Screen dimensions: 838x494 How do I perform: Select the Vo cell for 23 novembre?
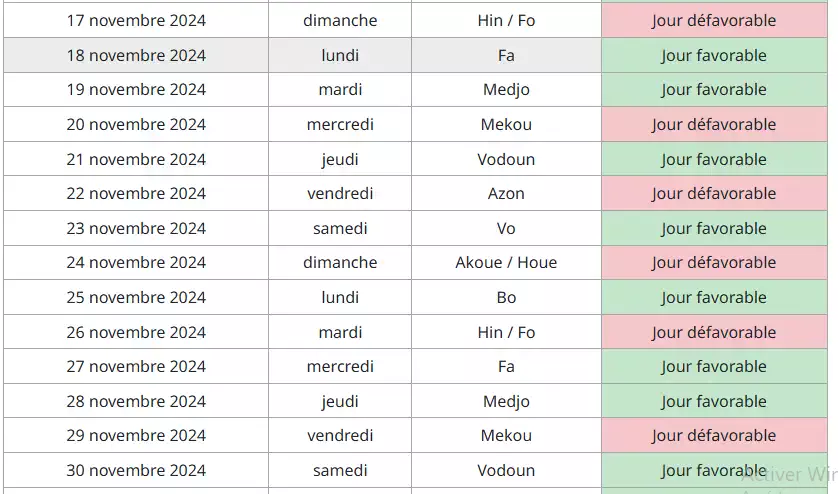[506, 228]
